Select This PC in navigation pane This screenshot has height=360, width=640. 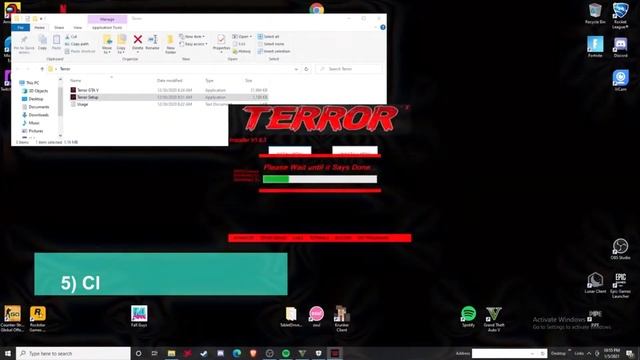tap(29, 82)
